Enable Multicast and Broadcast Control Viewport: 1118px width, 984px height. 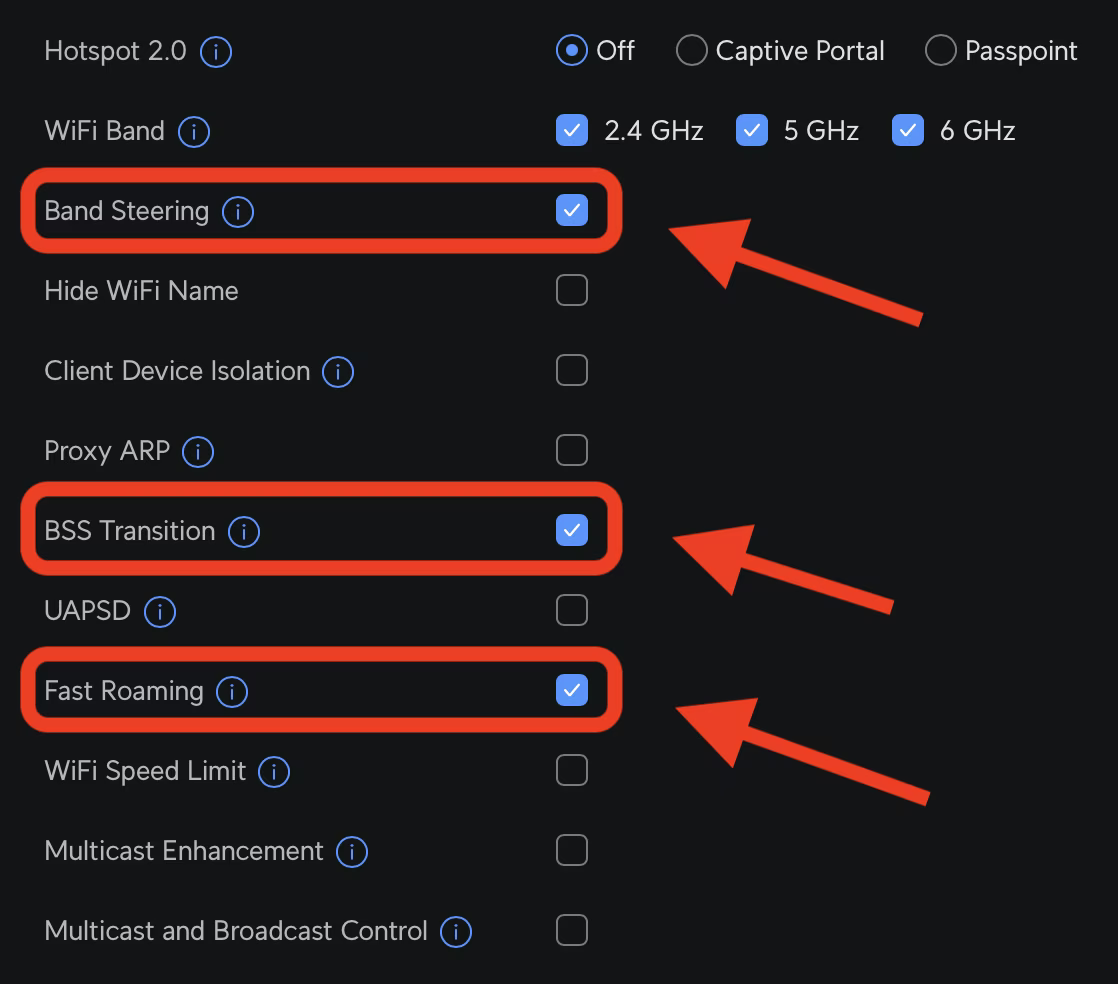pos(571,930)
